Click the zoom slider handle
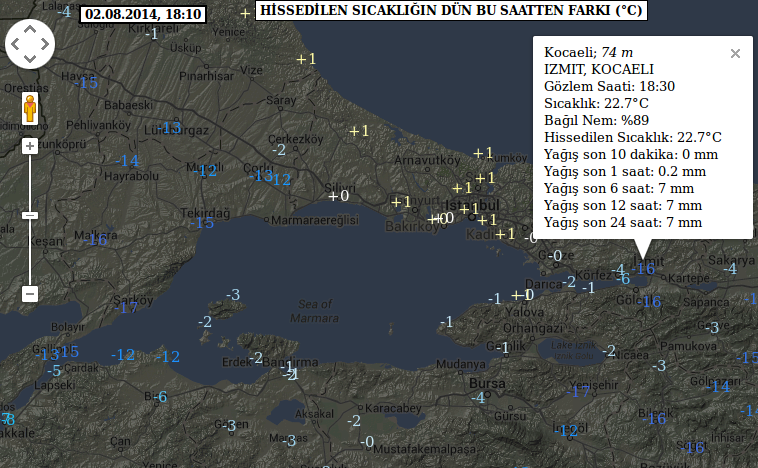Screen dimensions: 758x468 point(30,215)
